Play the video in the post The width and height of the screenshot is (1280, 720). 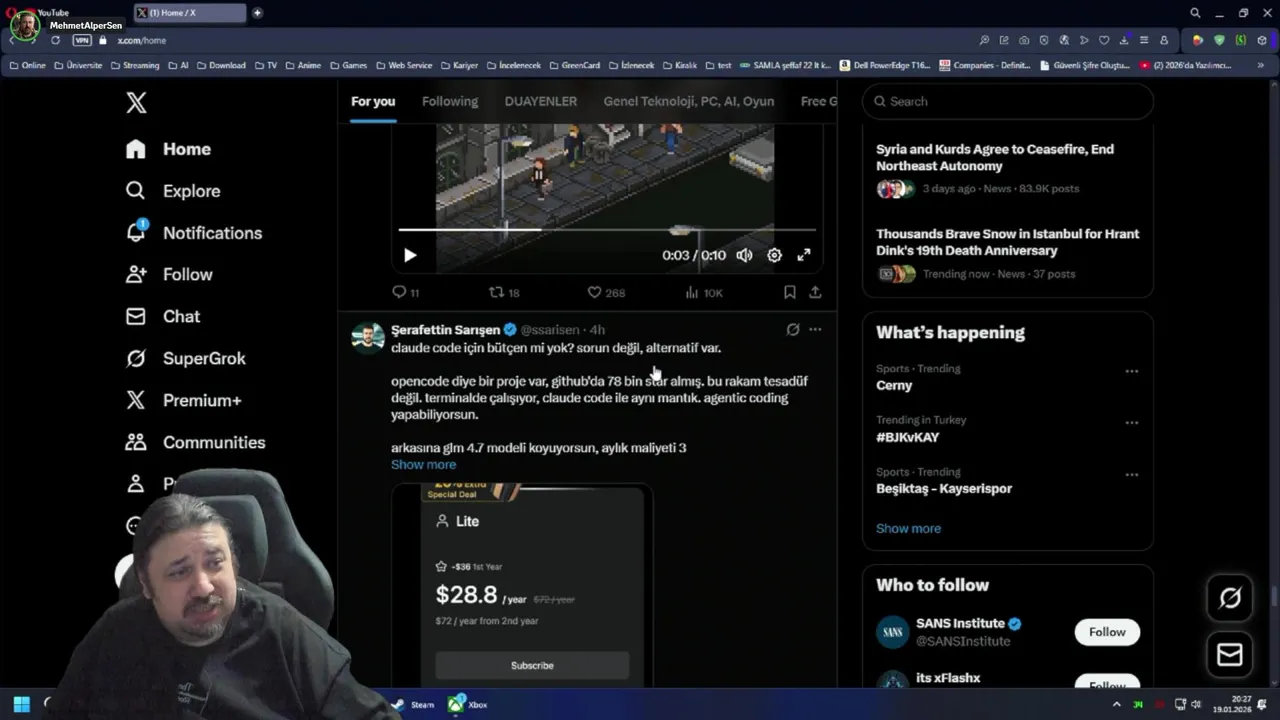pyautogui.click(x=410, y=255)
